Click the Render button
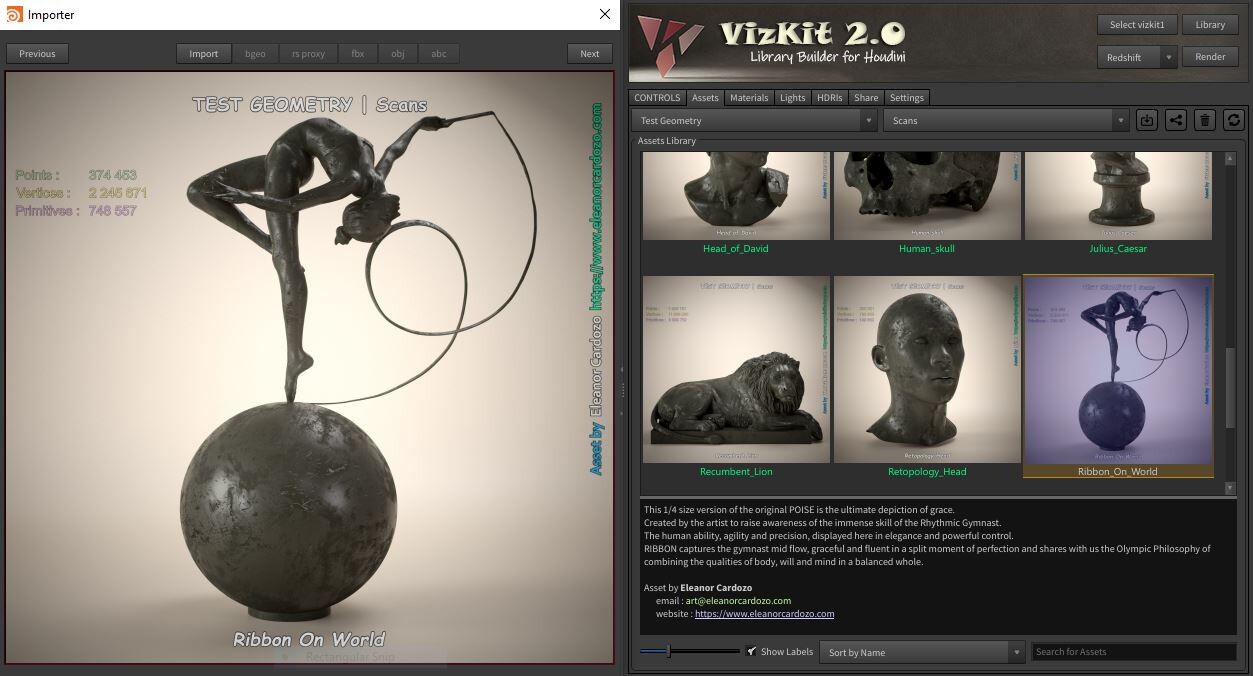Screen dimensions: 1253x676 click(x=1210, y=57)
